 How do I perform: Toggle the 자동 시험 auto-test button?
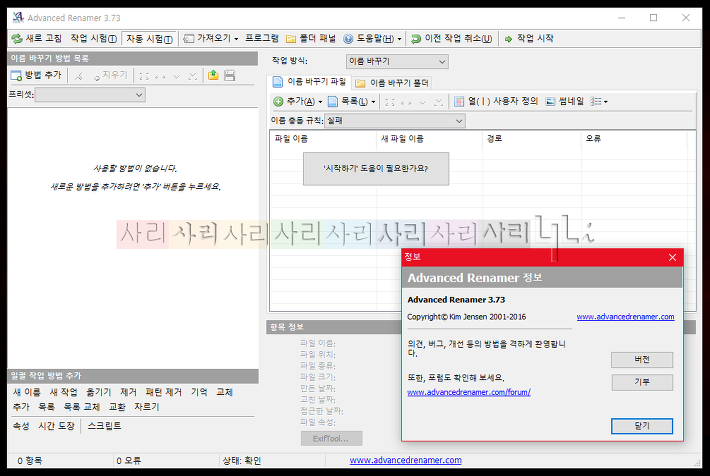coord(149,38)
